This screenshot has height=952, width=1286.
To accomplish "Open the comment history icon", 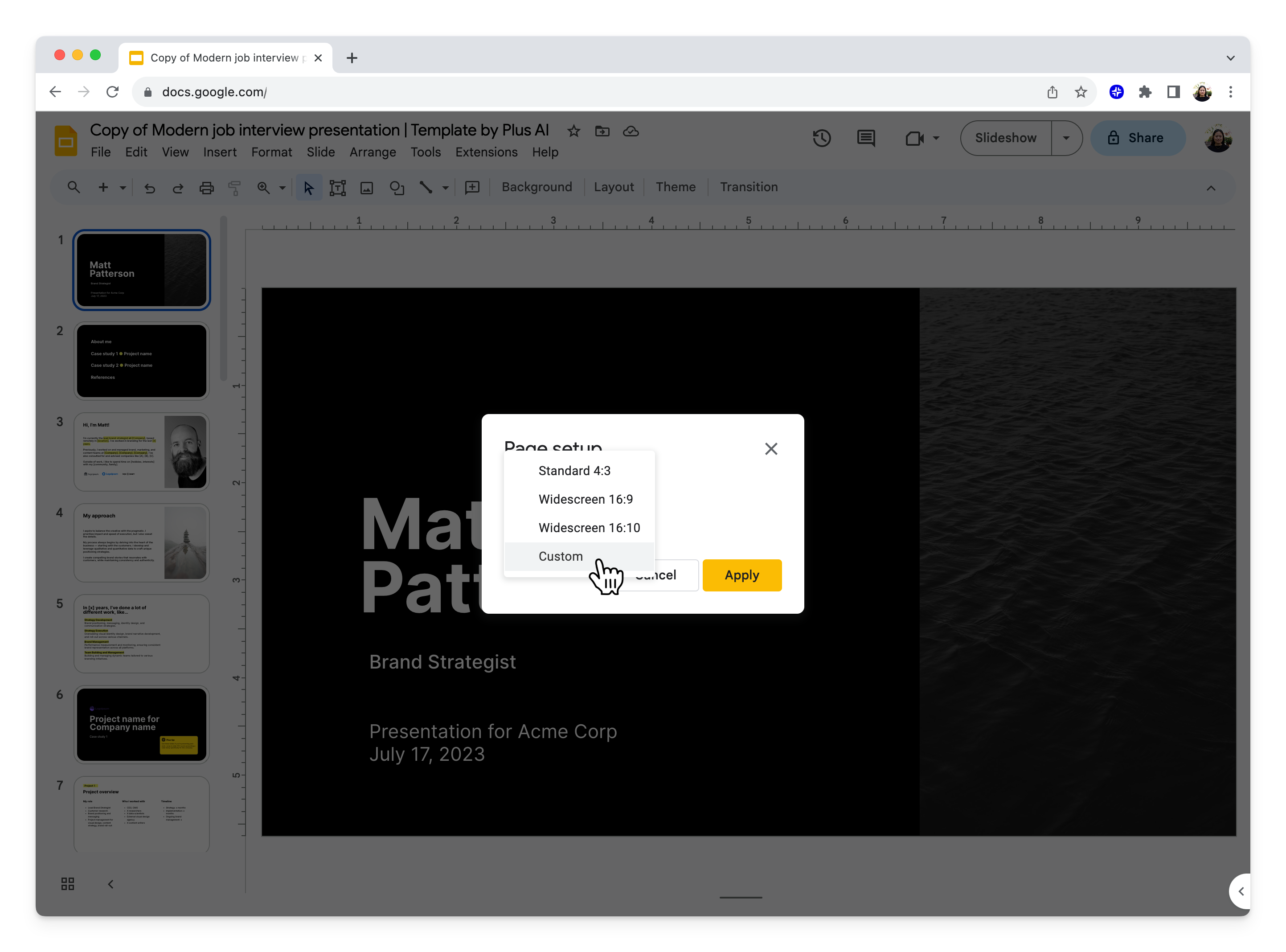I will (866, 138).
